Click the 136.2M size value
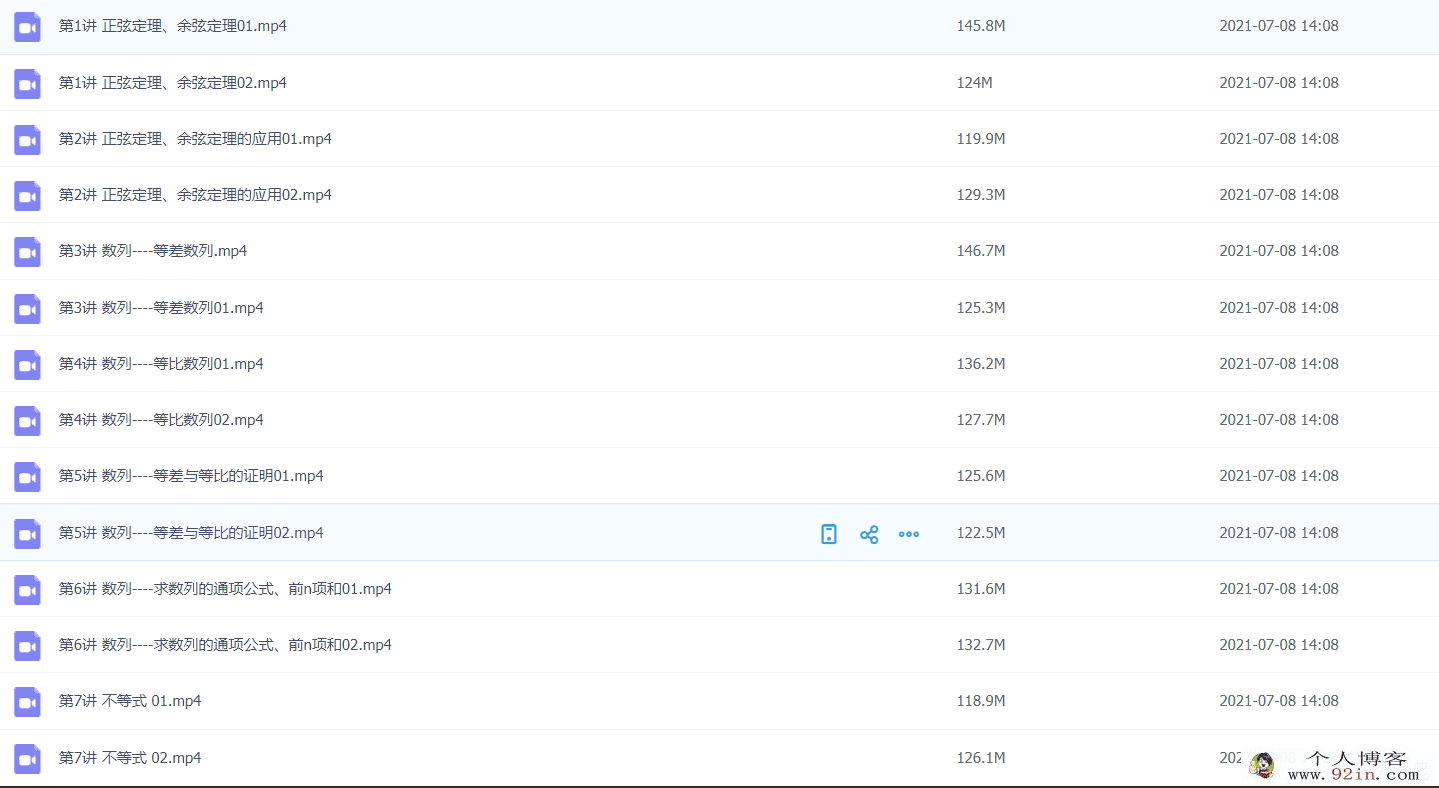 coord(981,363)
